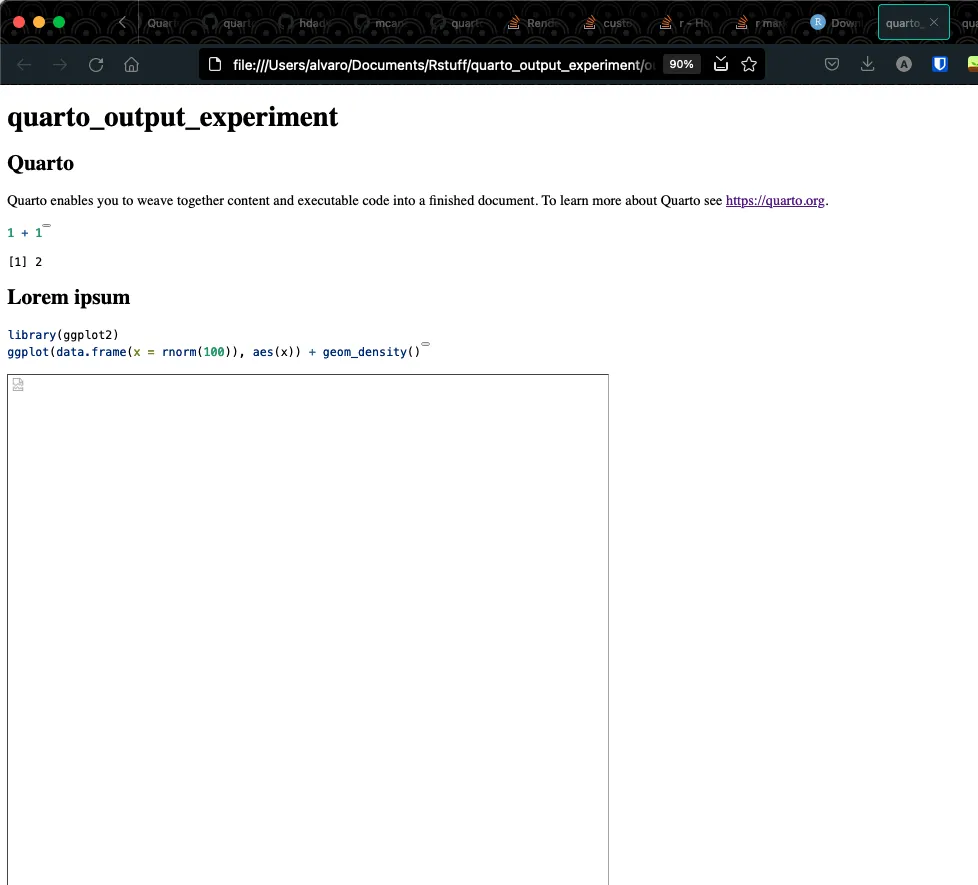Click the page file icon in address bar

point(215,64)
